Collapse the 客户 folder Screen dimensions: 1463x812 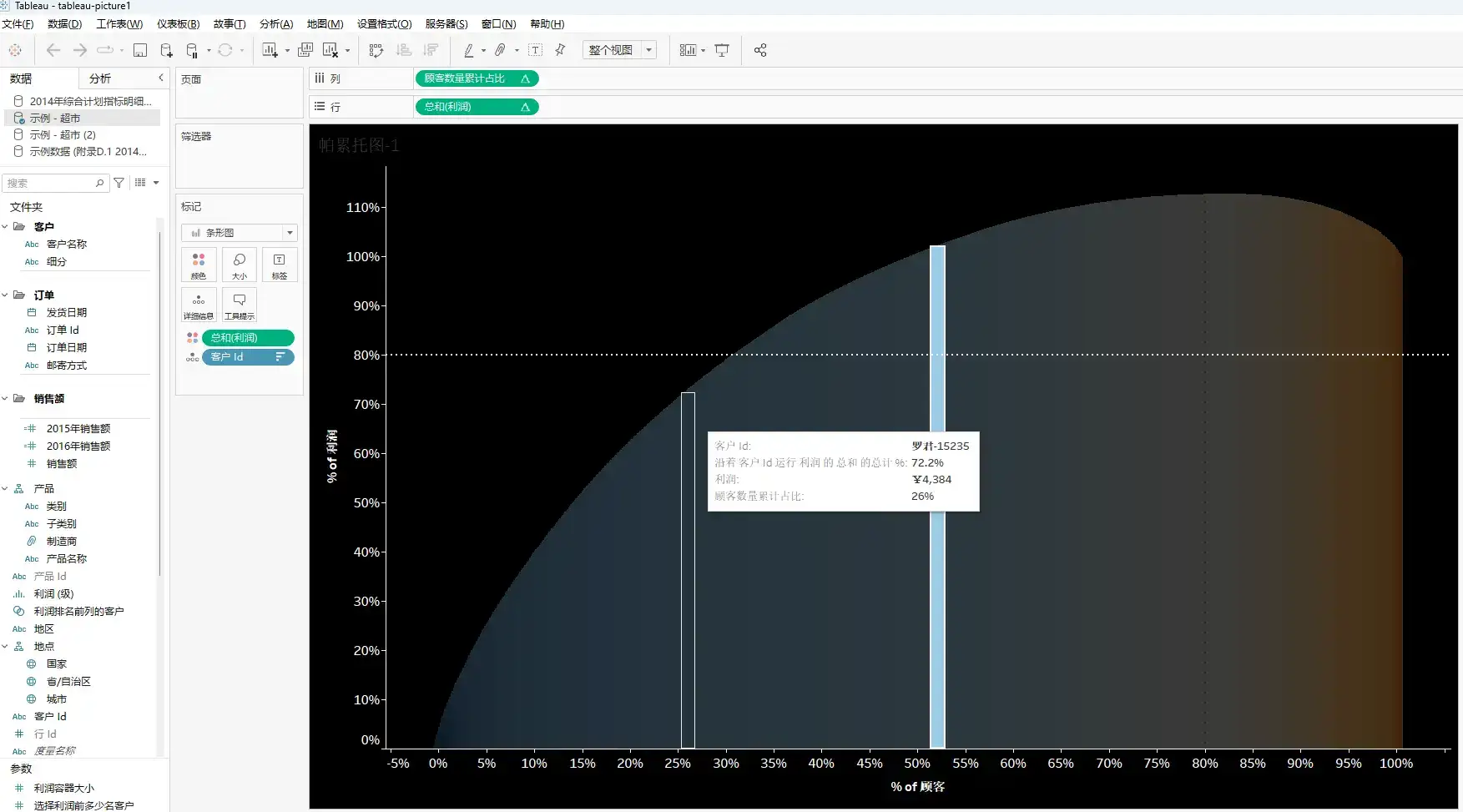[x=5, y=226]
